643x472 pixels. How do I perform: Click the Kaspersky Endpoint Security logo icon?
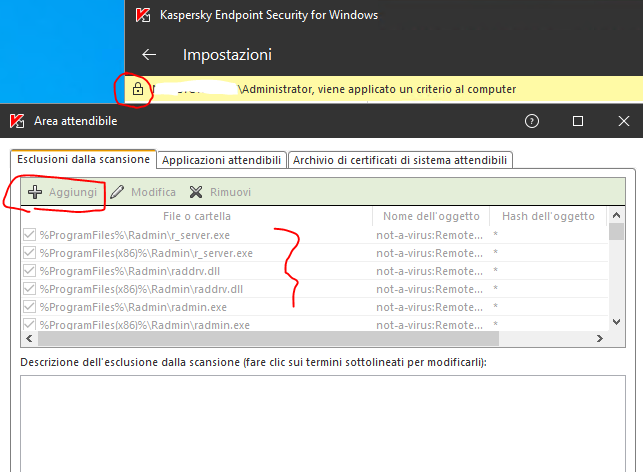tap(143, 15)
